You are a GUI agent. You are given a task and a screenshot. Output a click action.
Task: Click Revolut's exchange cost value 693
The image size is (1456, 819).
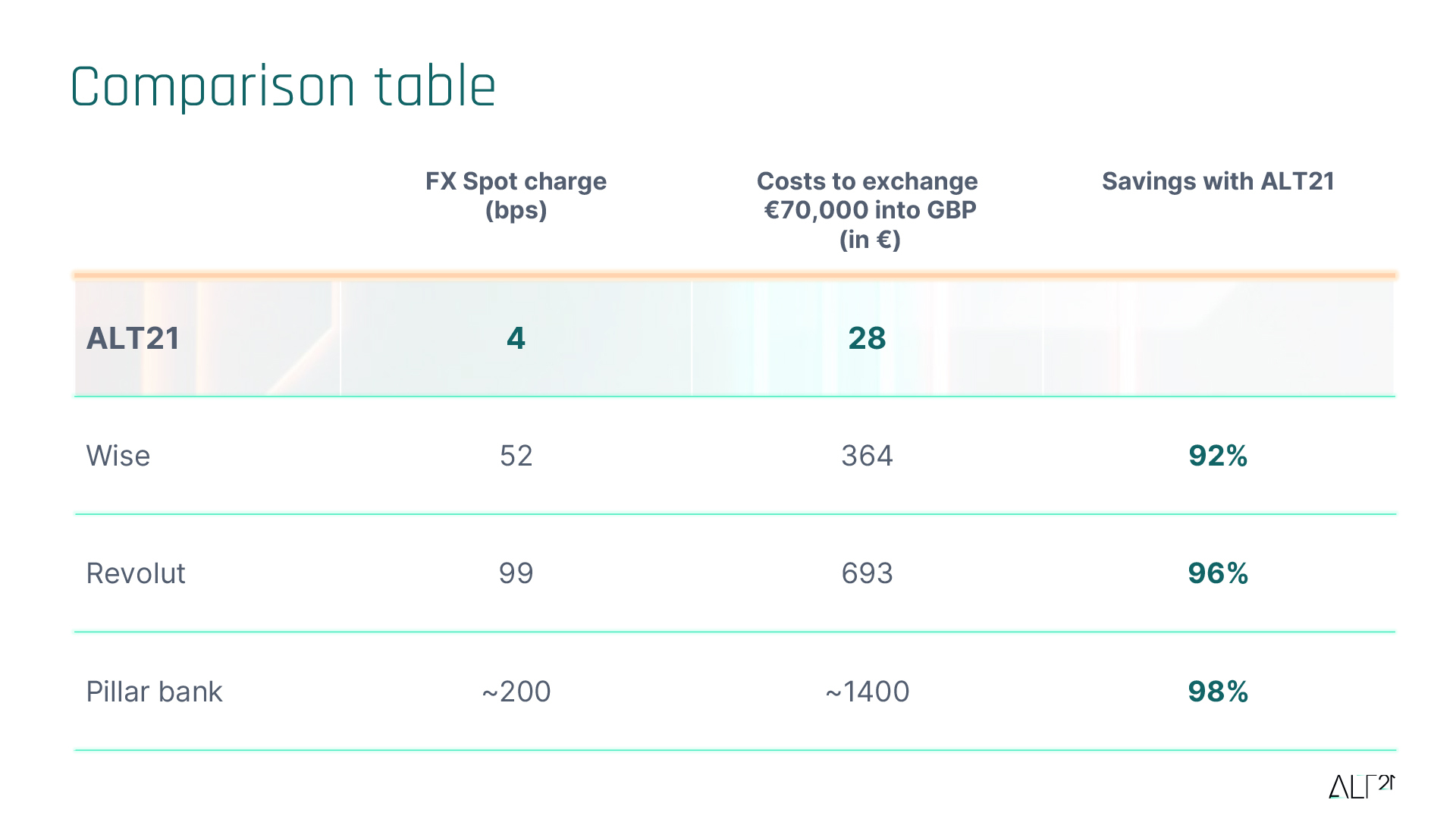tap(867, 573)
